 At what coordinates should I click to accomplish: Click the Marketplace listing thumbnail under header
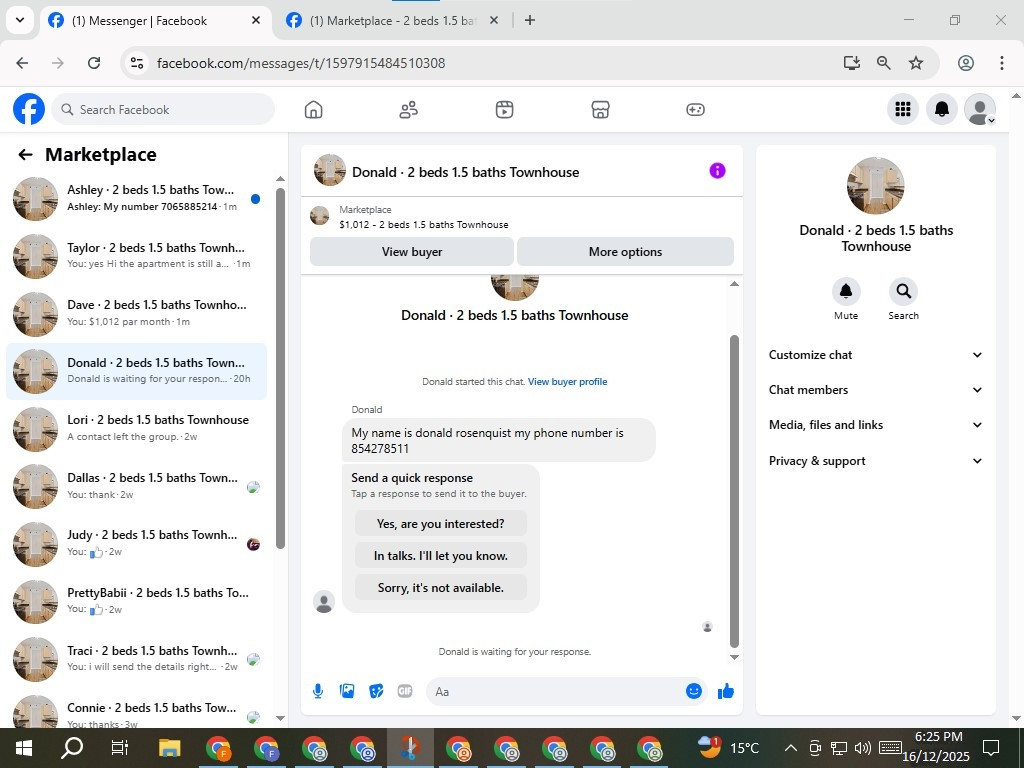click(x=319, y=216)
